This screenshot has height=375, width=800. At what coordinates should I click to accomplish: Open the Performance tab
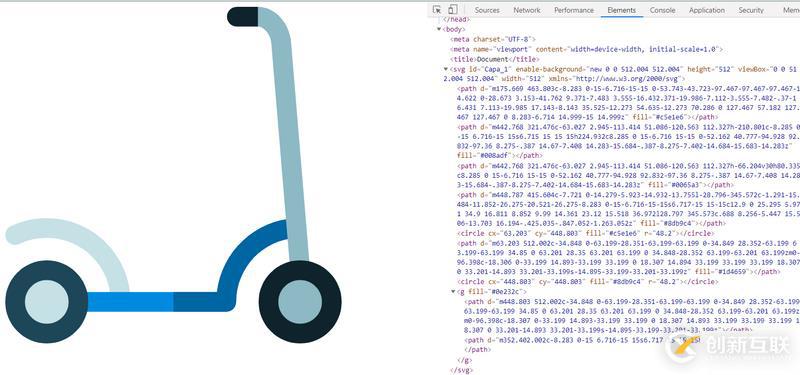(x=573, y=10)
